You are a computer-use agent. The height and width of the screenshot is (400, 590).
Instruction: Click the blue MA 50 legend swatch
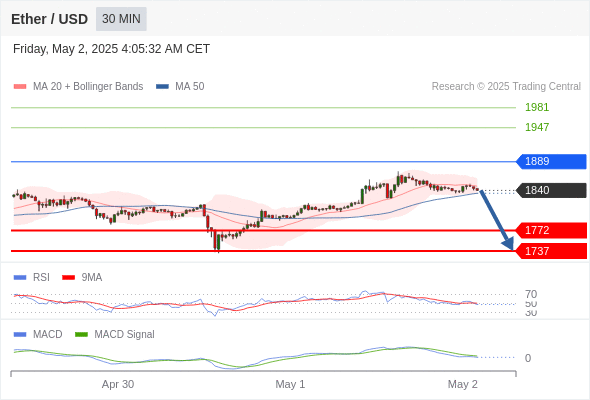(x=162, y=87)
